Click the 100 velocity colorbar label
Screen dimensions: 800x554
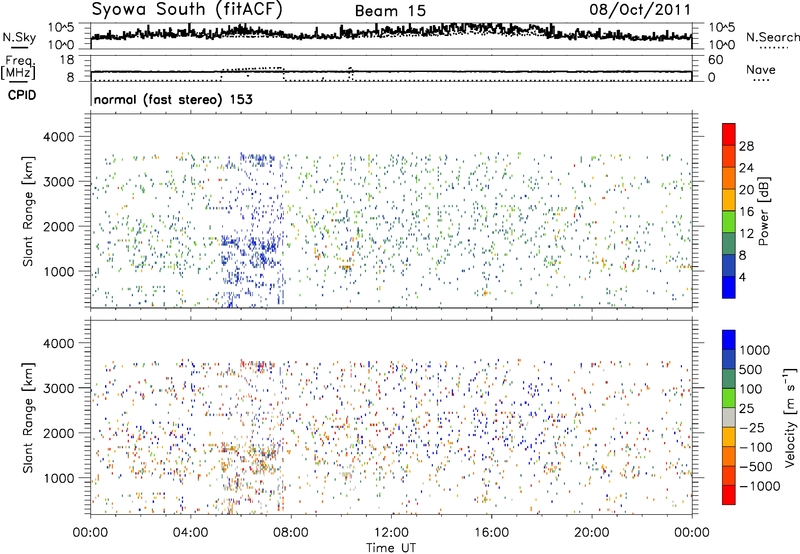pyautogui.click(x=751, y=389)
